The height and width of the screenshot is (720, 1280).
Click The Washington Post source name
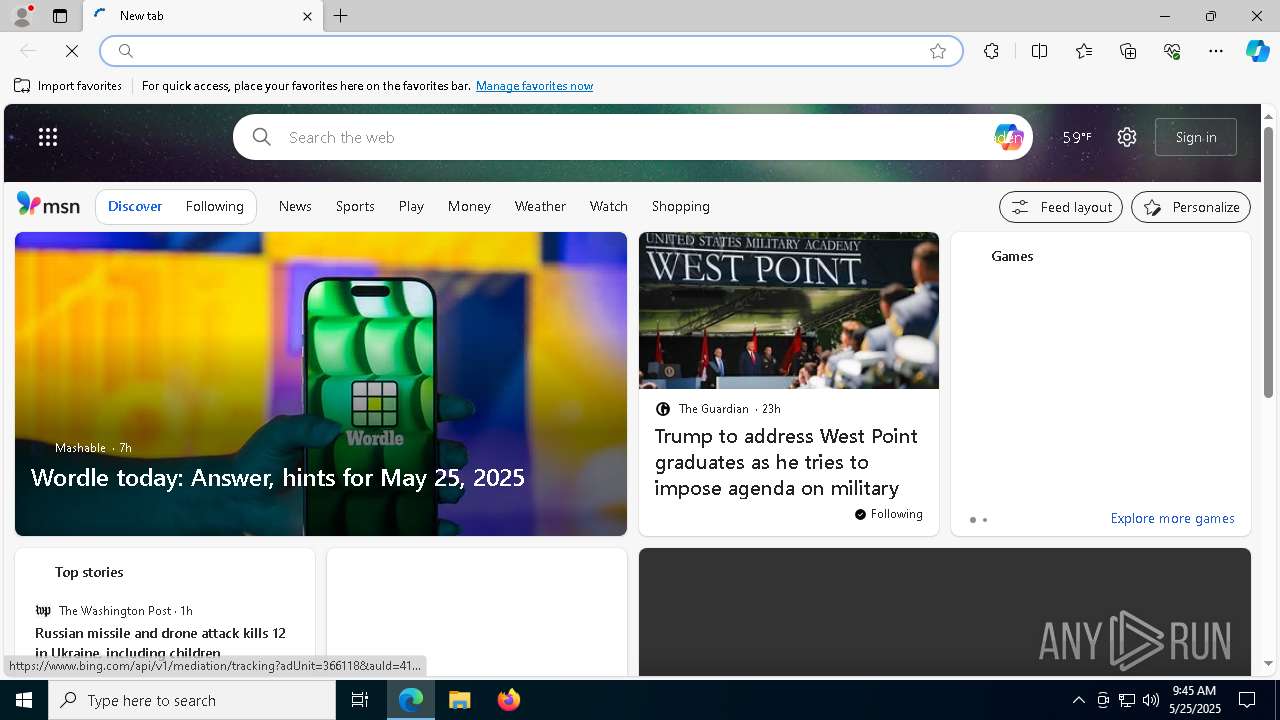pos(115,611)
